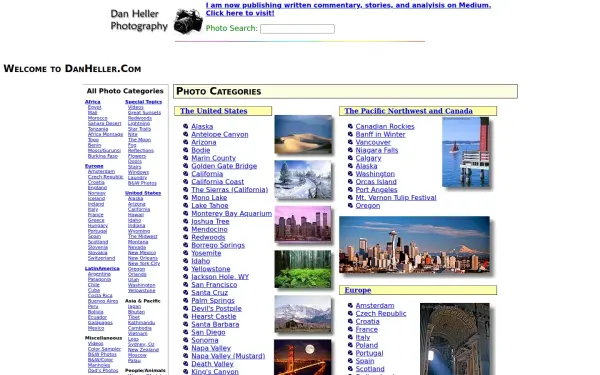
Task: Visit the Palm Springs page
Action: 213,301
